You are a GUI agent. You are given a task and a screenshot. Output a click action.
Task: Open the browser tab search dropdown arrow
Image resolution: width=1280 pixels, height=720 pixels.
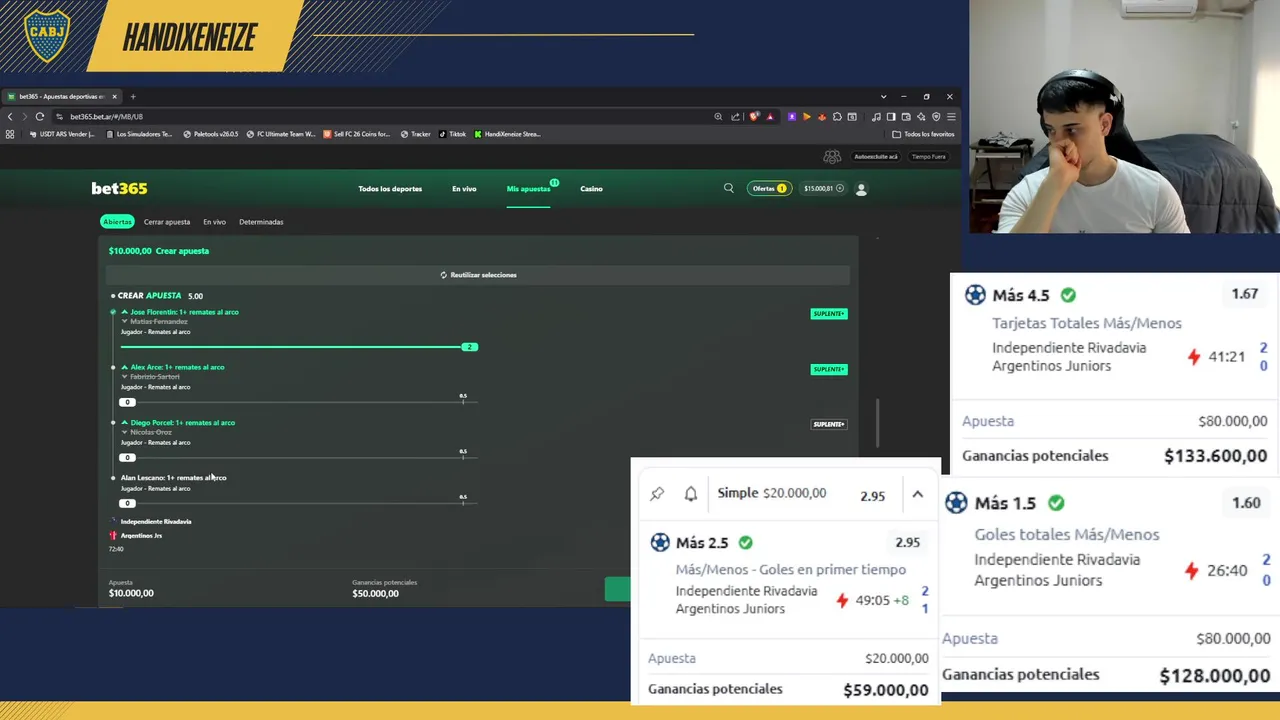pyautogui.click(x=883, y=97)
